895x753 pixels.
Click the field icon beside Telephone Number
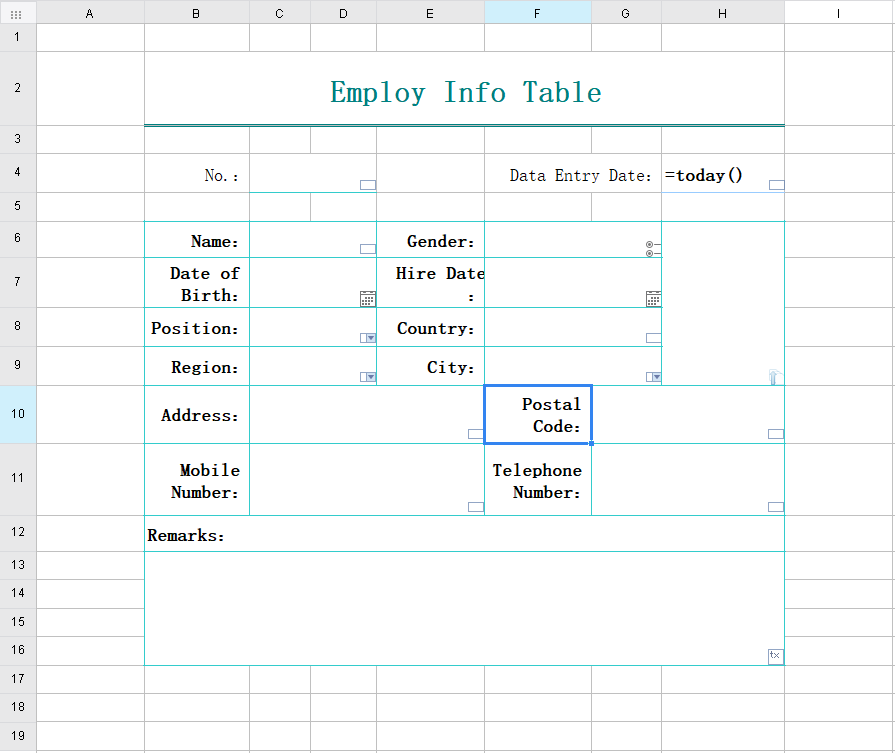pyautogui.click(x=775, y=507)
